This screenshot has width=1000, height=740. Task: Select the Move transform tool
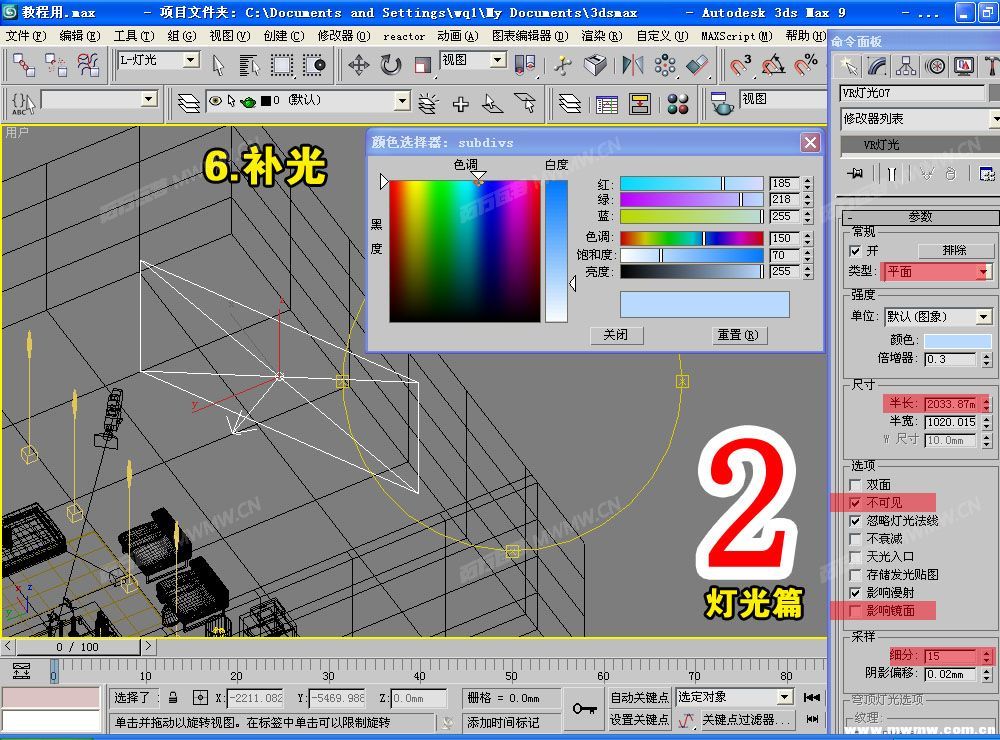pyautogui.click(x=358, y=65)
